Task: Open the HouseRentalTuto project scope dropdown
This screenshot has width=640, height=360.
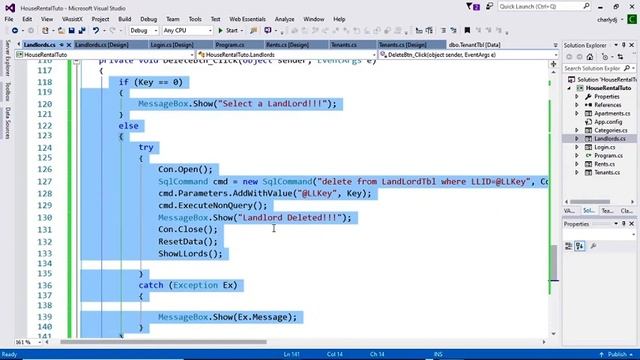Action: point(104,55)
